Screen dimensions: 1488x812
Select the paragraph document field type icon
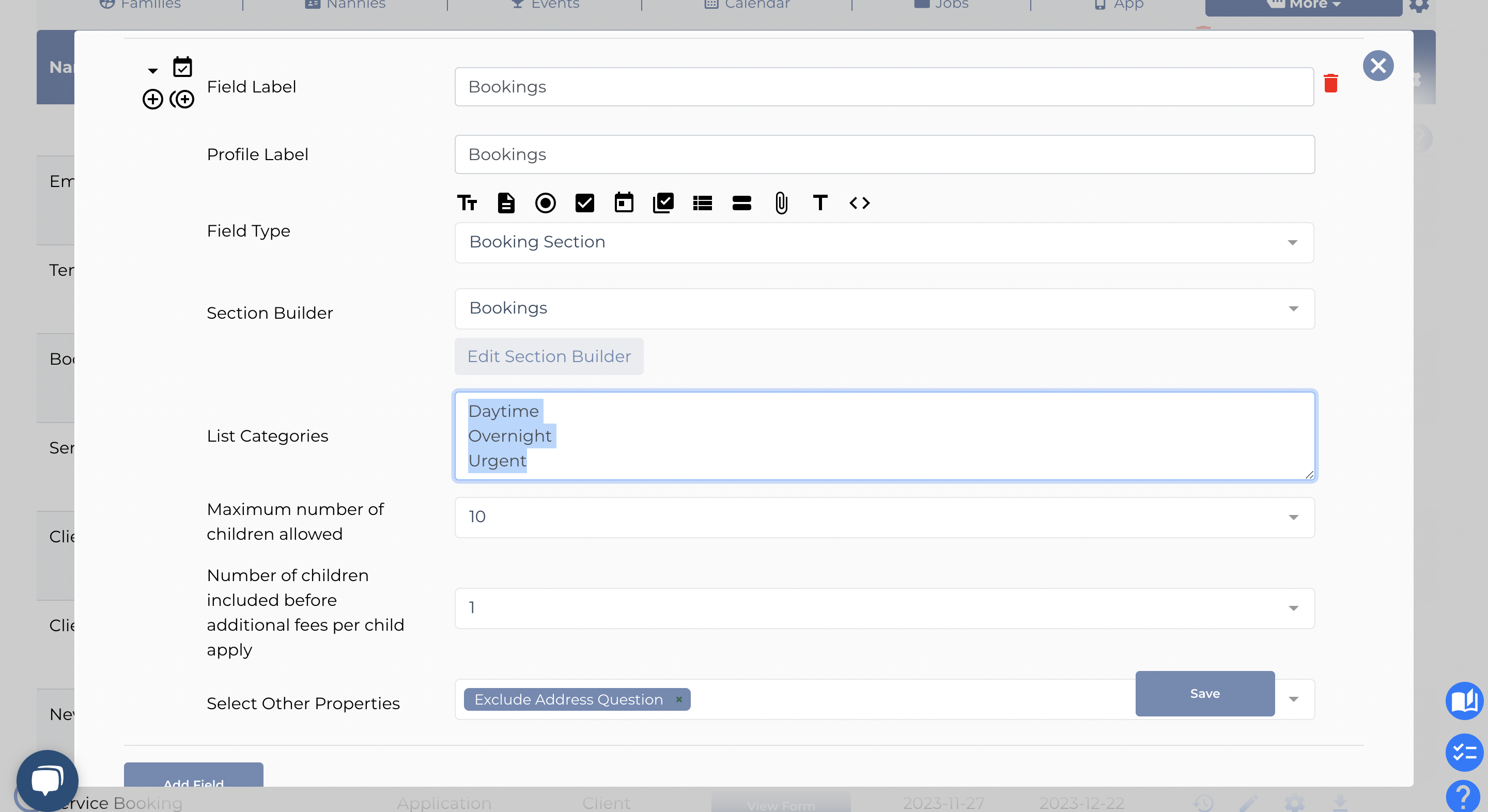coord(506,202)
